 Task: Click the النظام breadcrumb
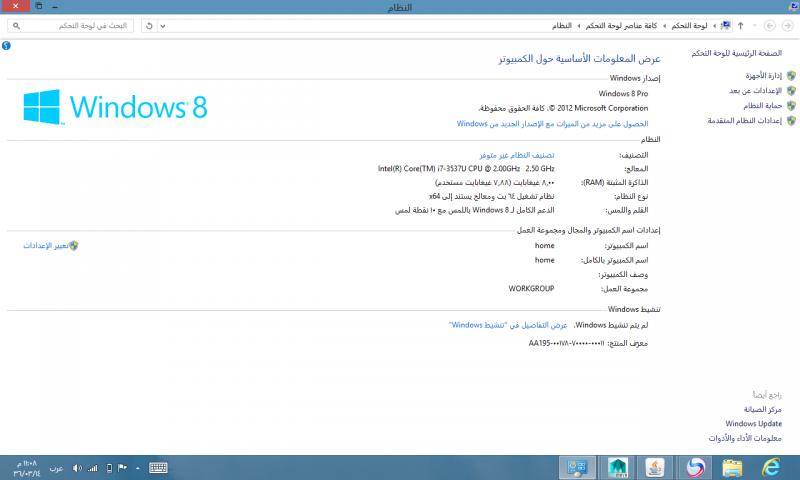click(x=561, y=26)
